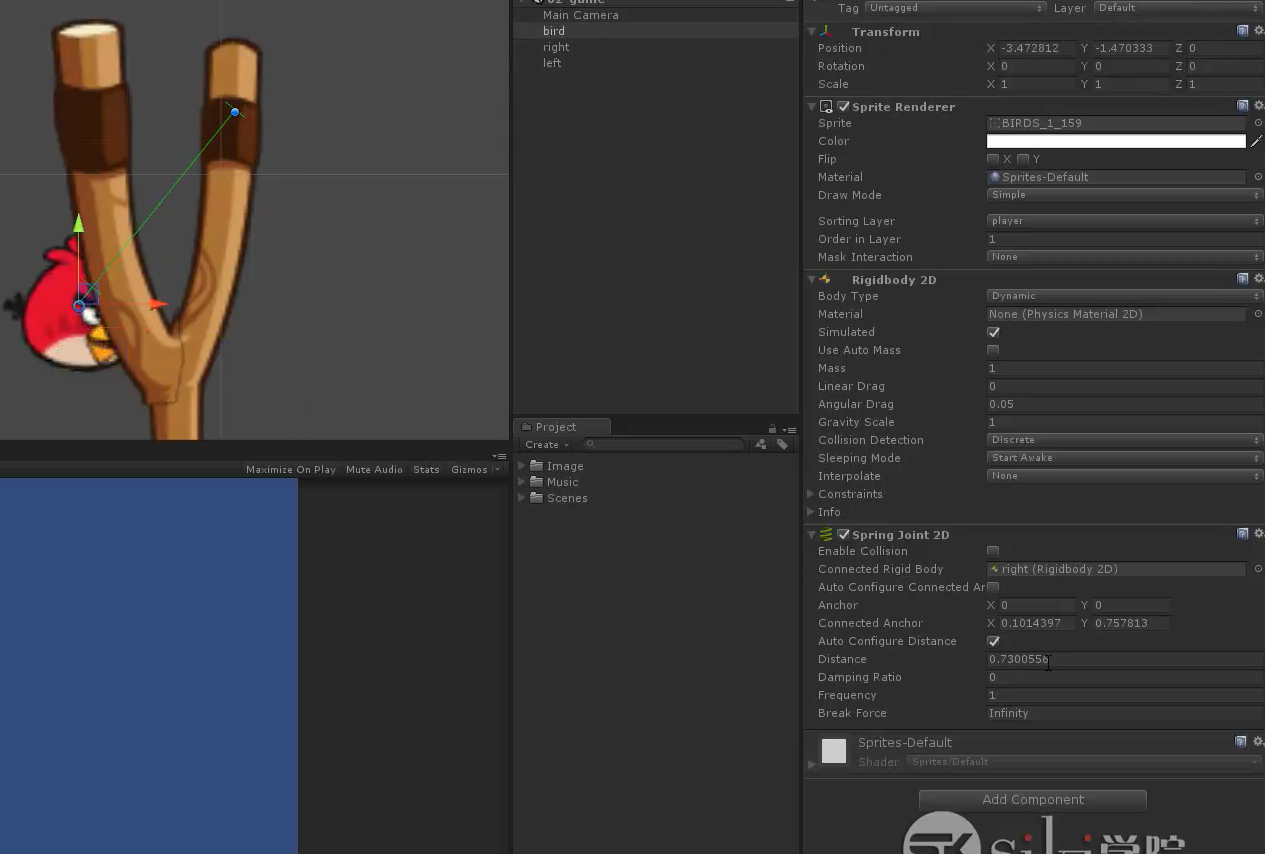
Task: Expand the Constraints section
Action: pyautogui.click(x=811, y=494)
